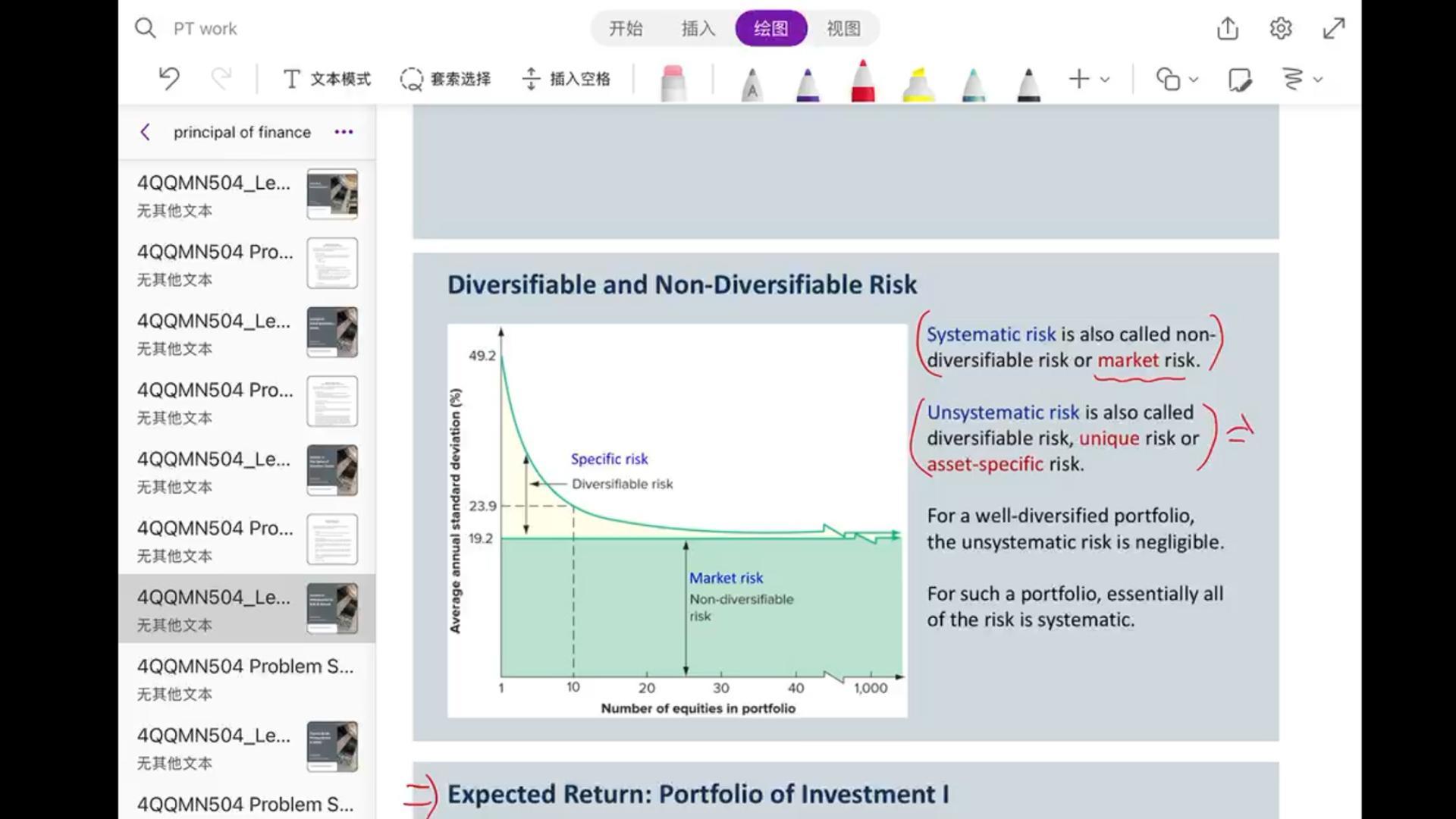Enter full screen with expand arrows
The image size is (1456, 819).
(1334, 29)
